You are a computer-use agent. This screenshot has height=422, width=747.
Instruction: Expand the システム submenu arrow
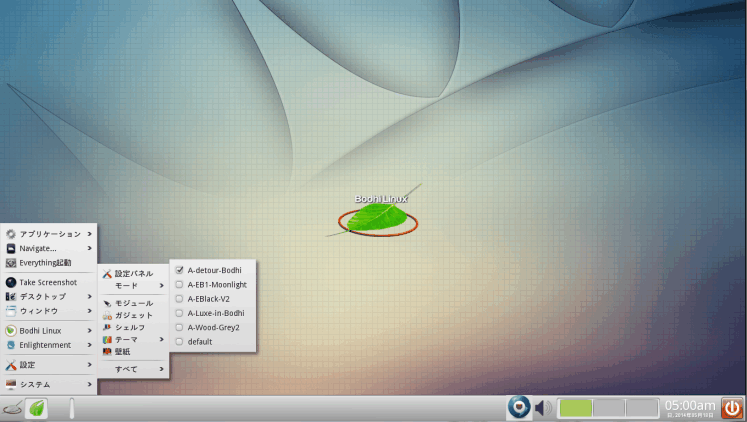[x=90, y=384]
